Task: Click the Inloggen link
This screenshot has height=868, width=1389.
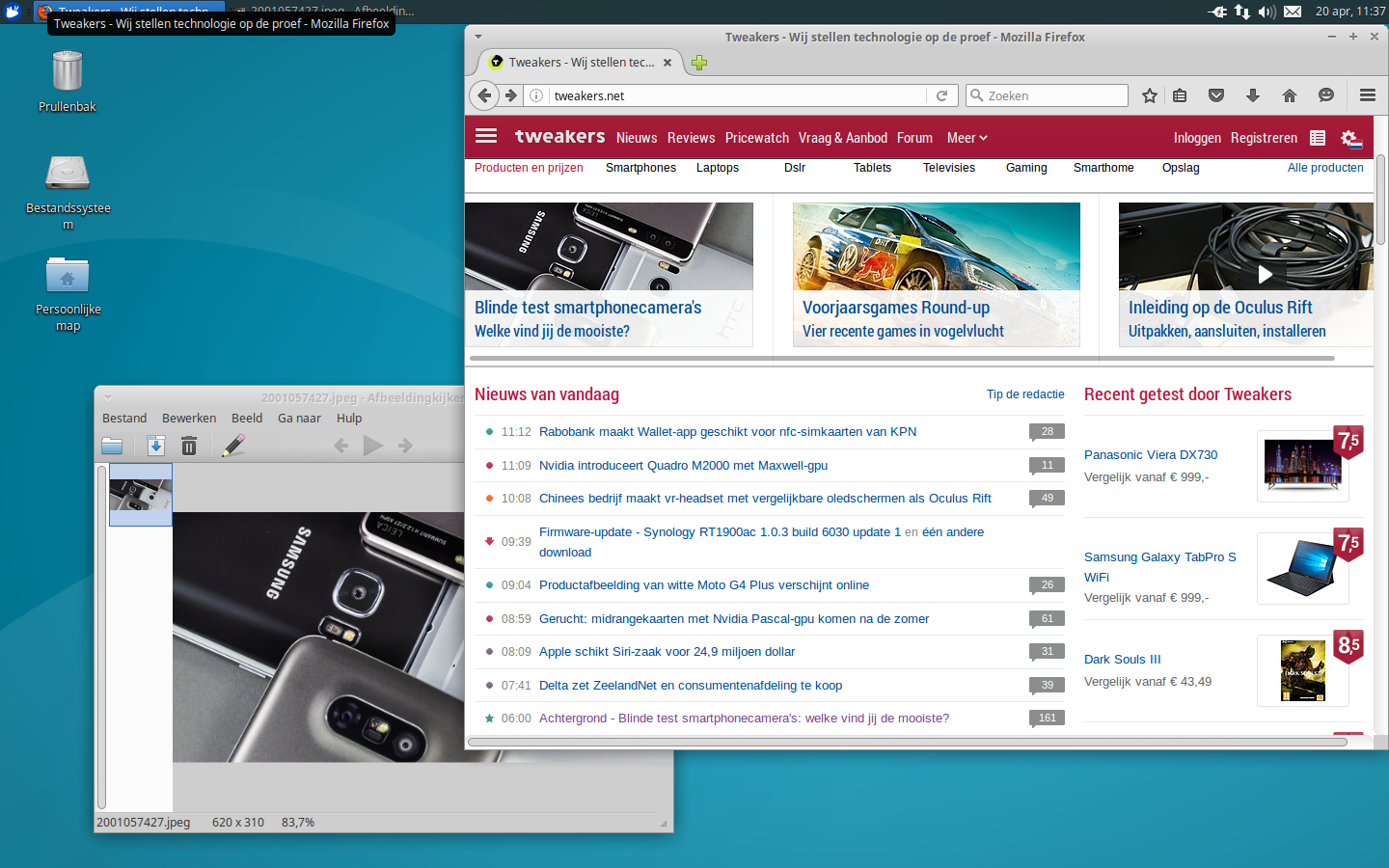Action: tap(1197, 138)
